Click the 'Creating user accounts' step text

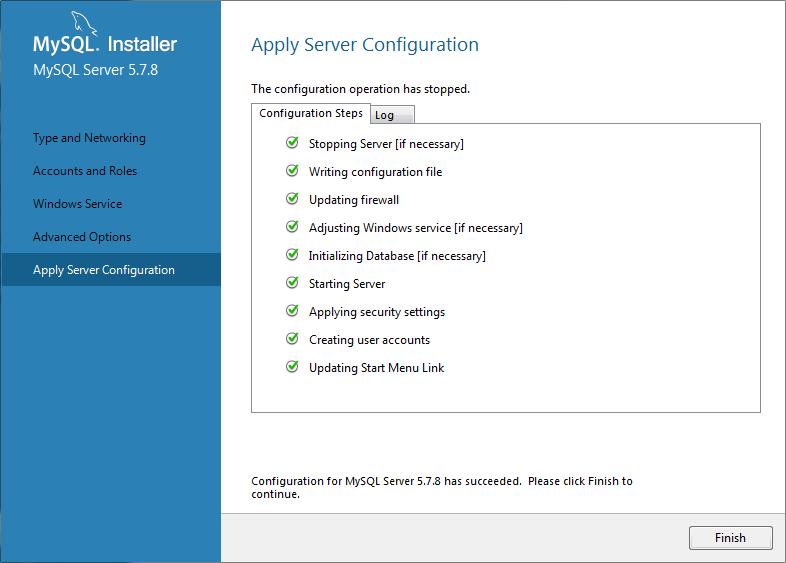point(369,340)
